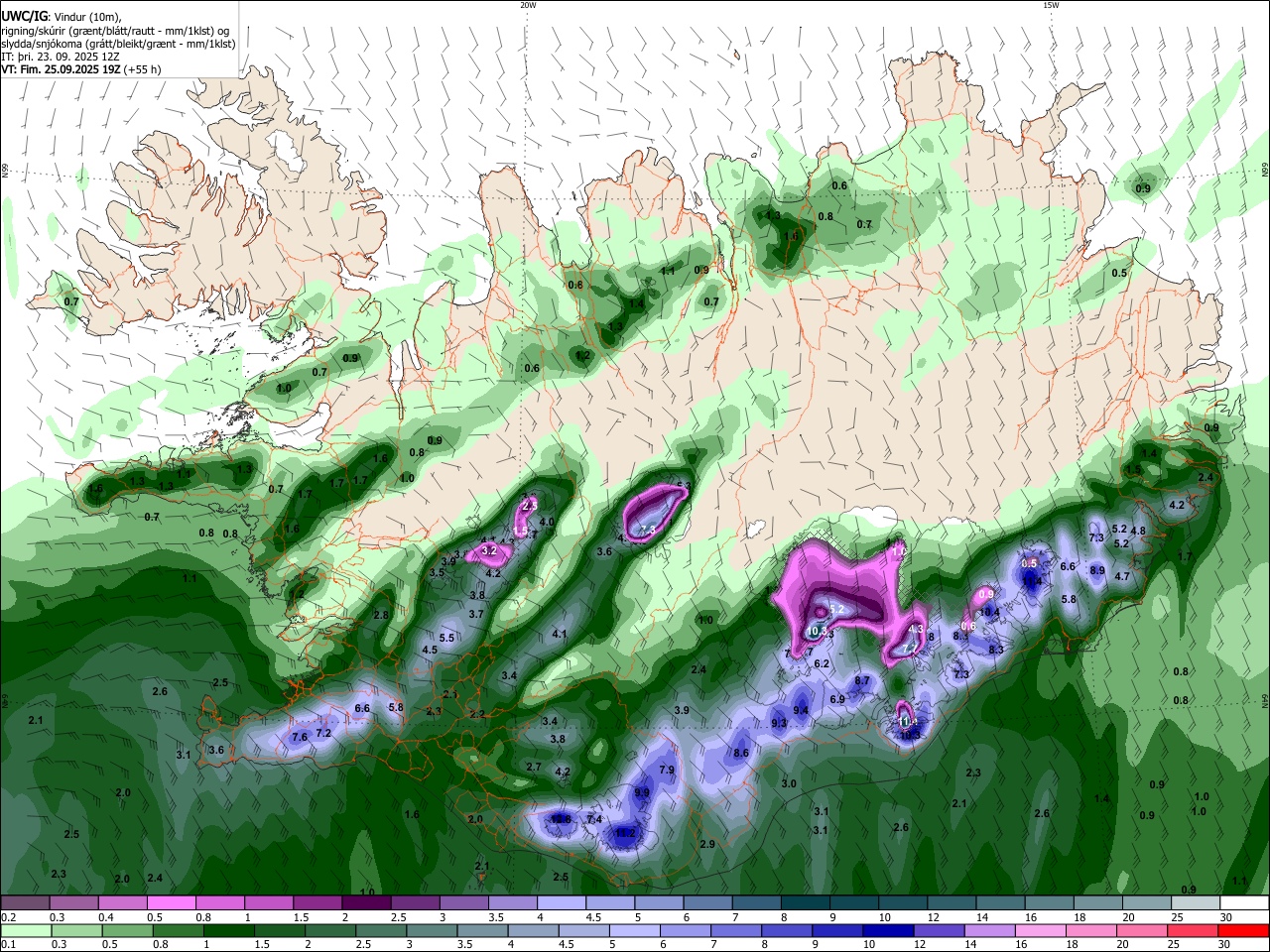This screenshot has height=952, width=1270.
Task: Click the red swatch ending the rain color scale
Action: 1245,930
